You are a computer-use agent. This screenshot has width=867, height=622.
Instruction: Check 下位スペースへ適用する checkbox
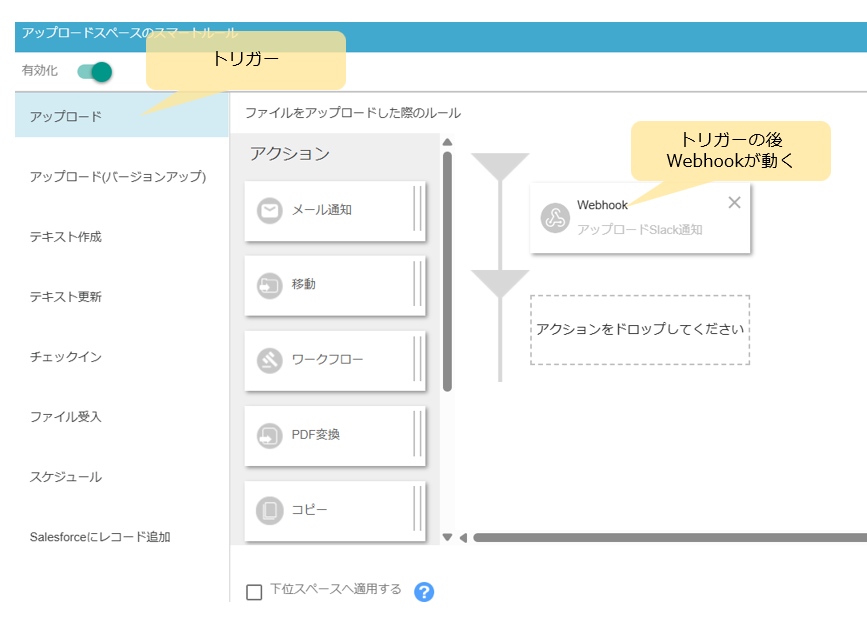(x=254, y=591)
